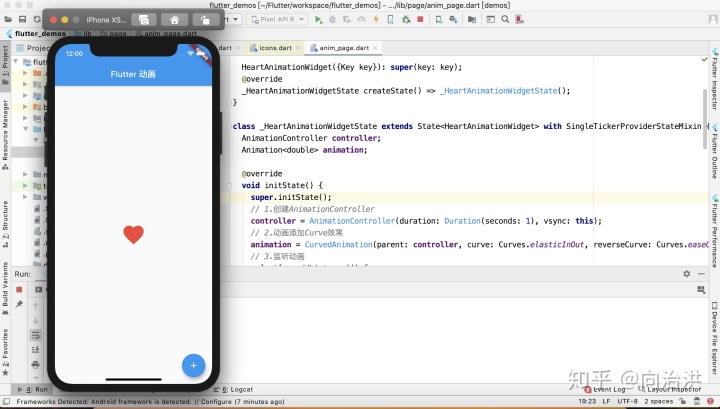This screenshot has height=409, width=720.
Task: Click red error indicator in status bar
Action: click(710, 401)
